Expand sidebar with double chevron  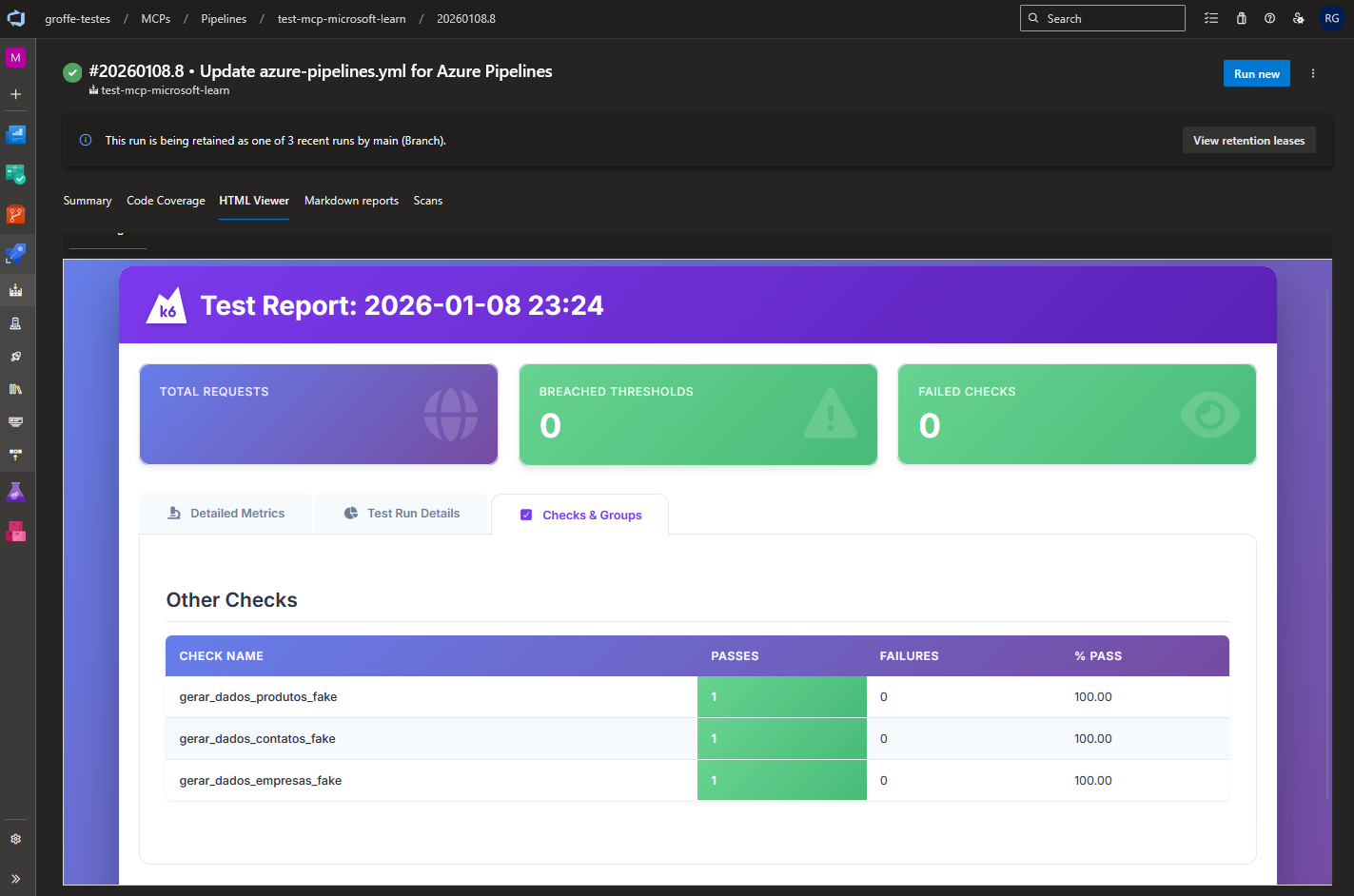tap(15, 879)
